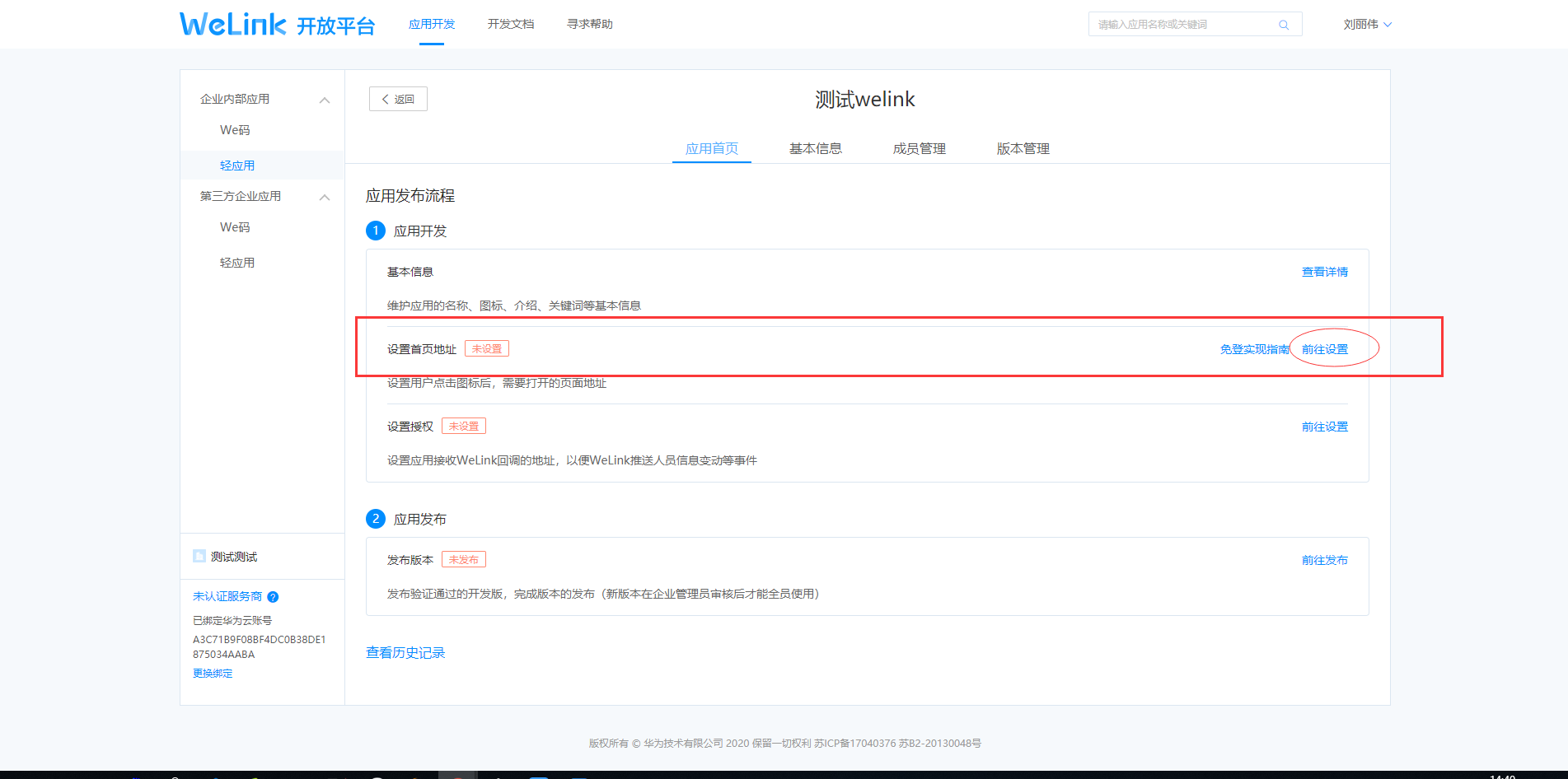Click the WeLink 开放平台 logo
The height and width of the screenshot is (779, 1568).
pyautogui.click(x=277, y=25)
